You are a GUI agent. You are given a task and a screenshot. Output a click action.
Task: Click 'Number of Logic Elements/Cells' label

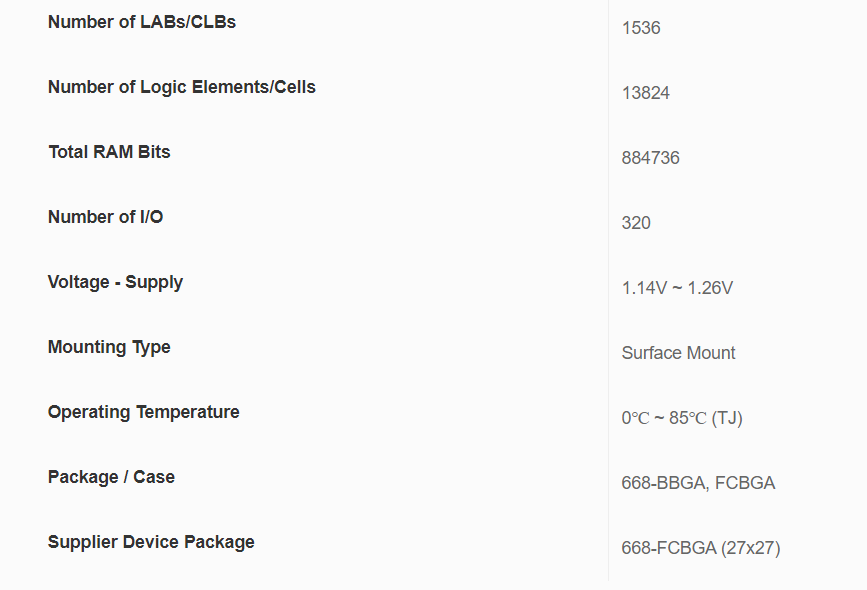click(x=181, y=87)
